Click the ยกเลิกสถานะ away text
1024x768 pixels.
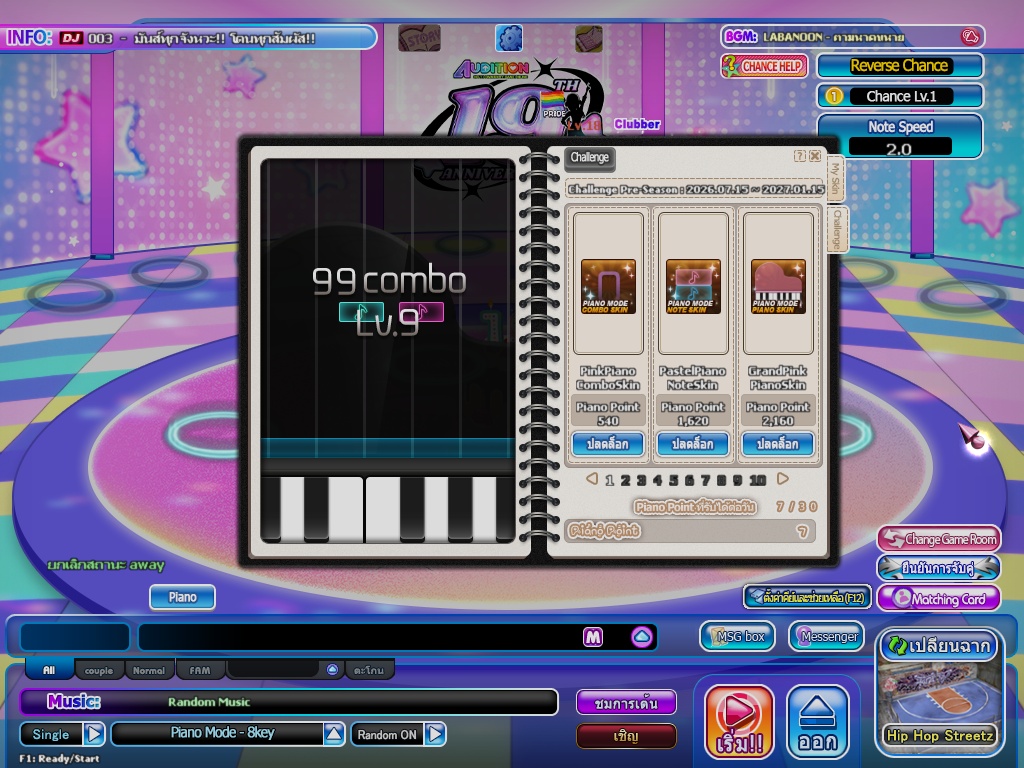[106, 565]
